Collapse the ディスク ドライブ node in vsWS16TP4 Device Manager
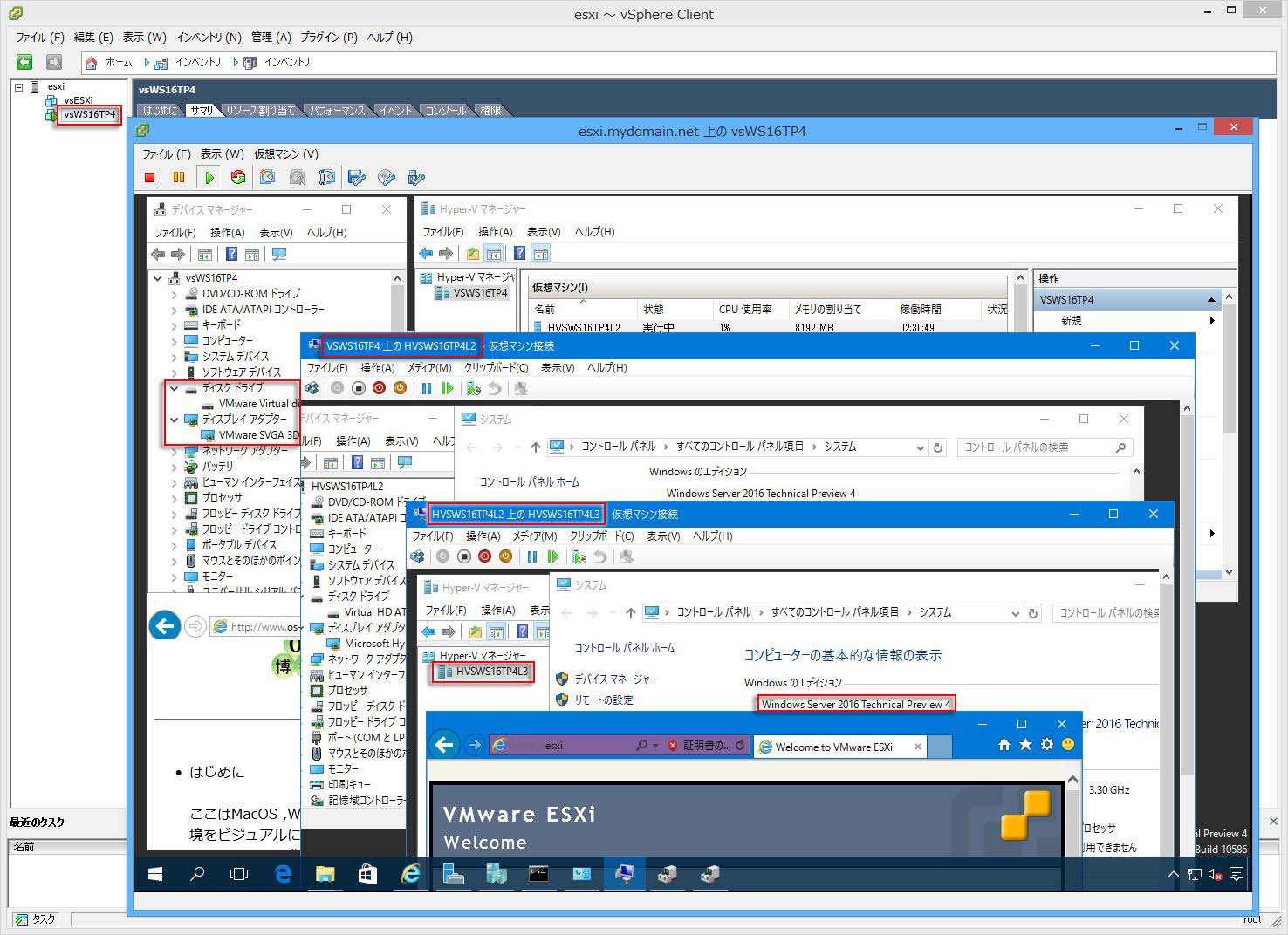The width and height of the screenshot is (1288, 935). coord(174,388)
